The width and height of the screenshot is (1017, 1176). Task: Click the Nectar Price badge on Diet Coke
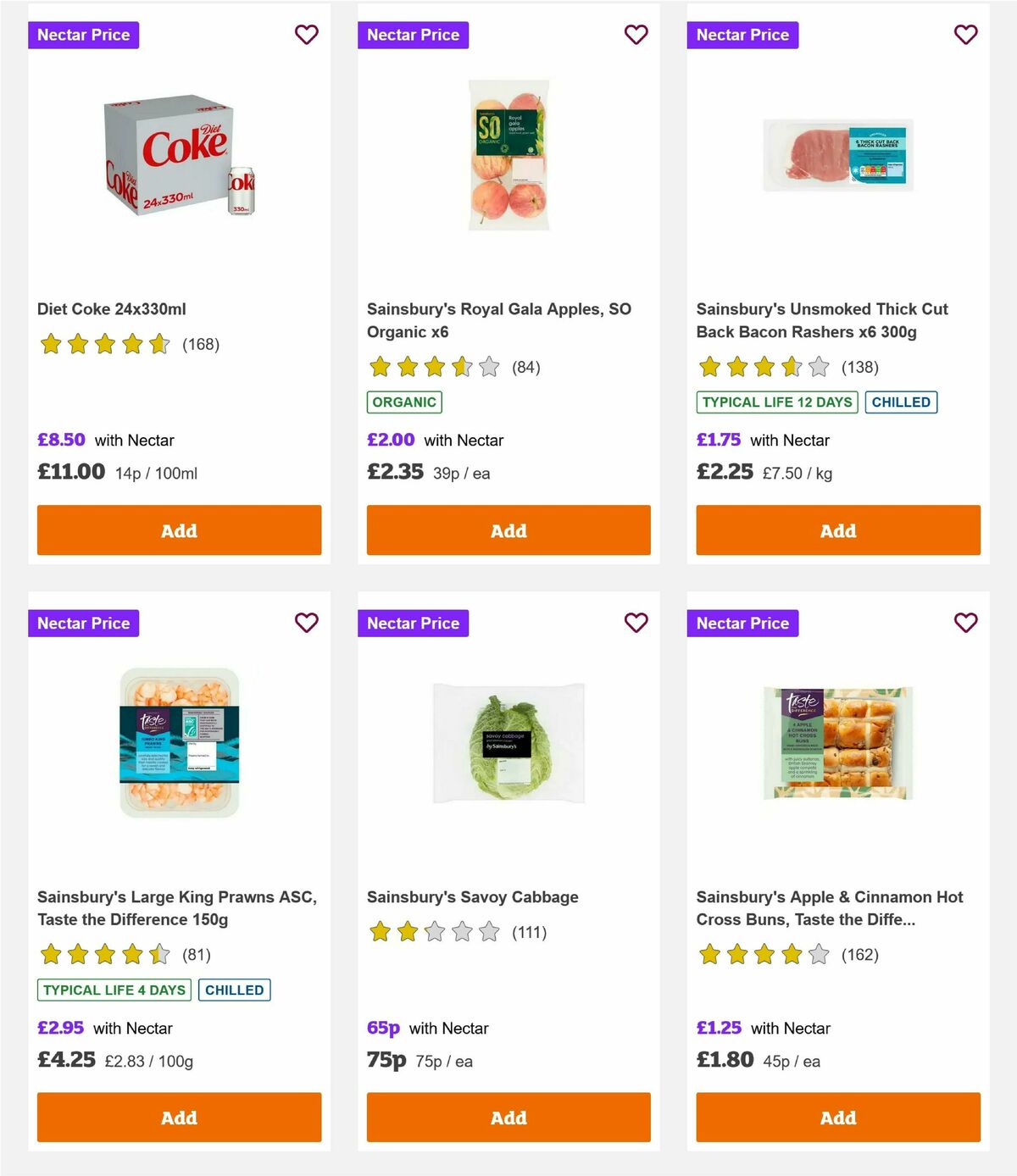84,35
